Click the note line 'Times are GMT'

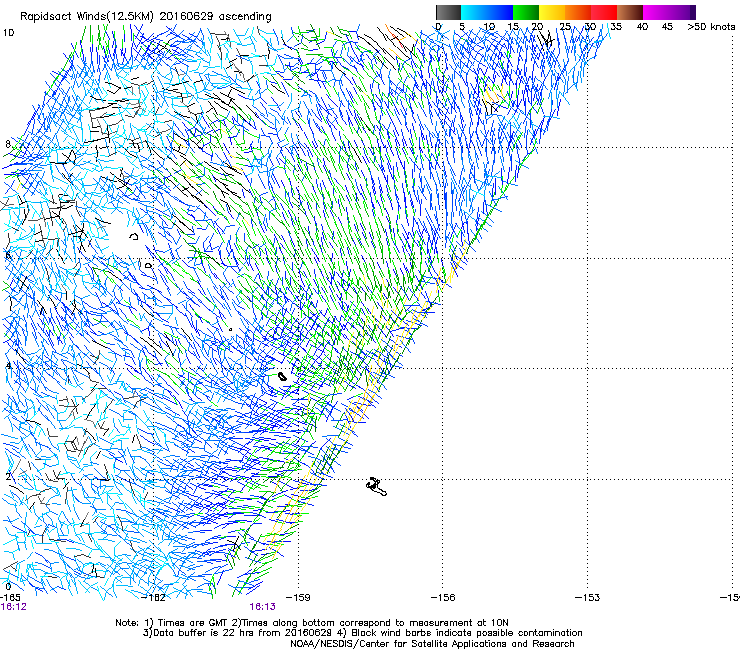click(193, 623)
